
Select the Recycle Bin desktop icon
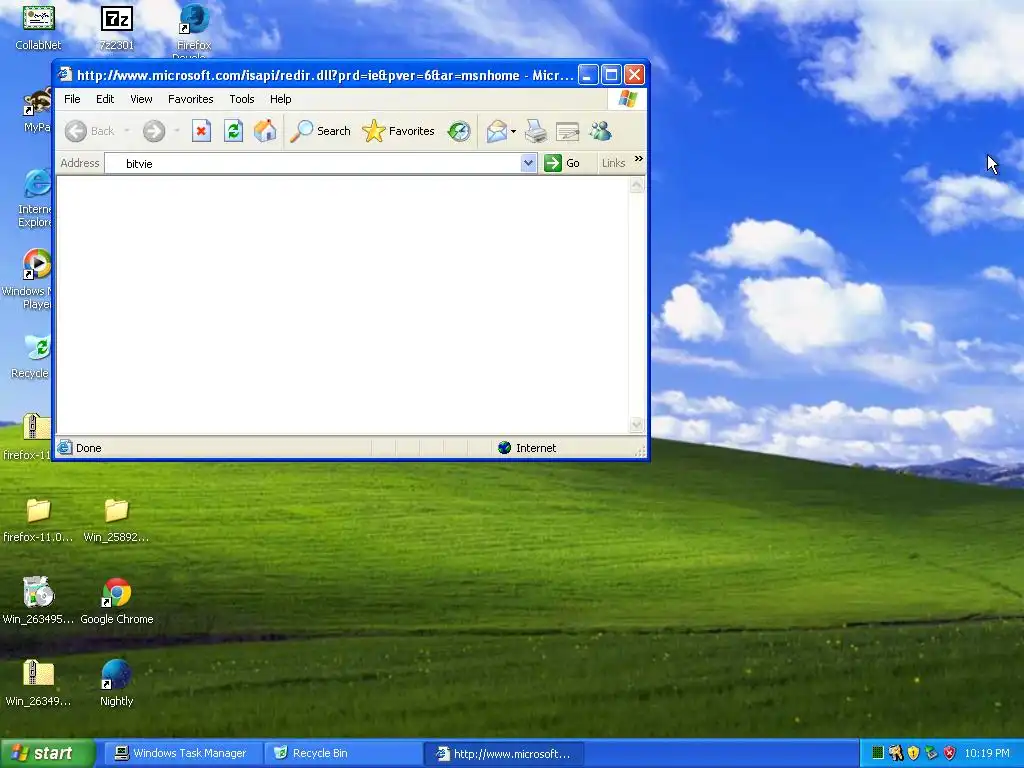coord(31,357)
